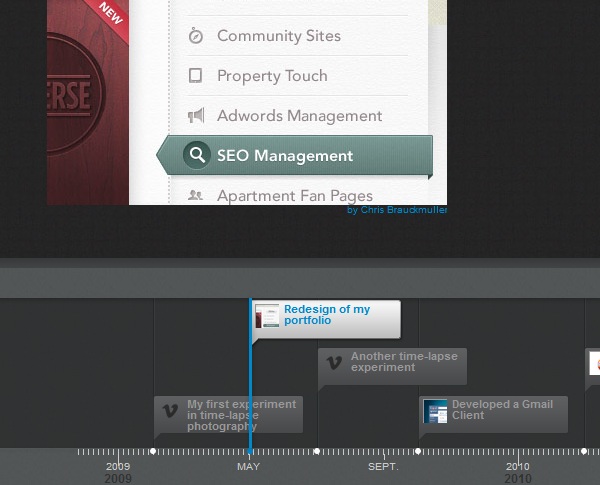Open the Redesign of my portfolio thumbnail
Viewport: 600px width, 485px height.
[x=267, y=316]
